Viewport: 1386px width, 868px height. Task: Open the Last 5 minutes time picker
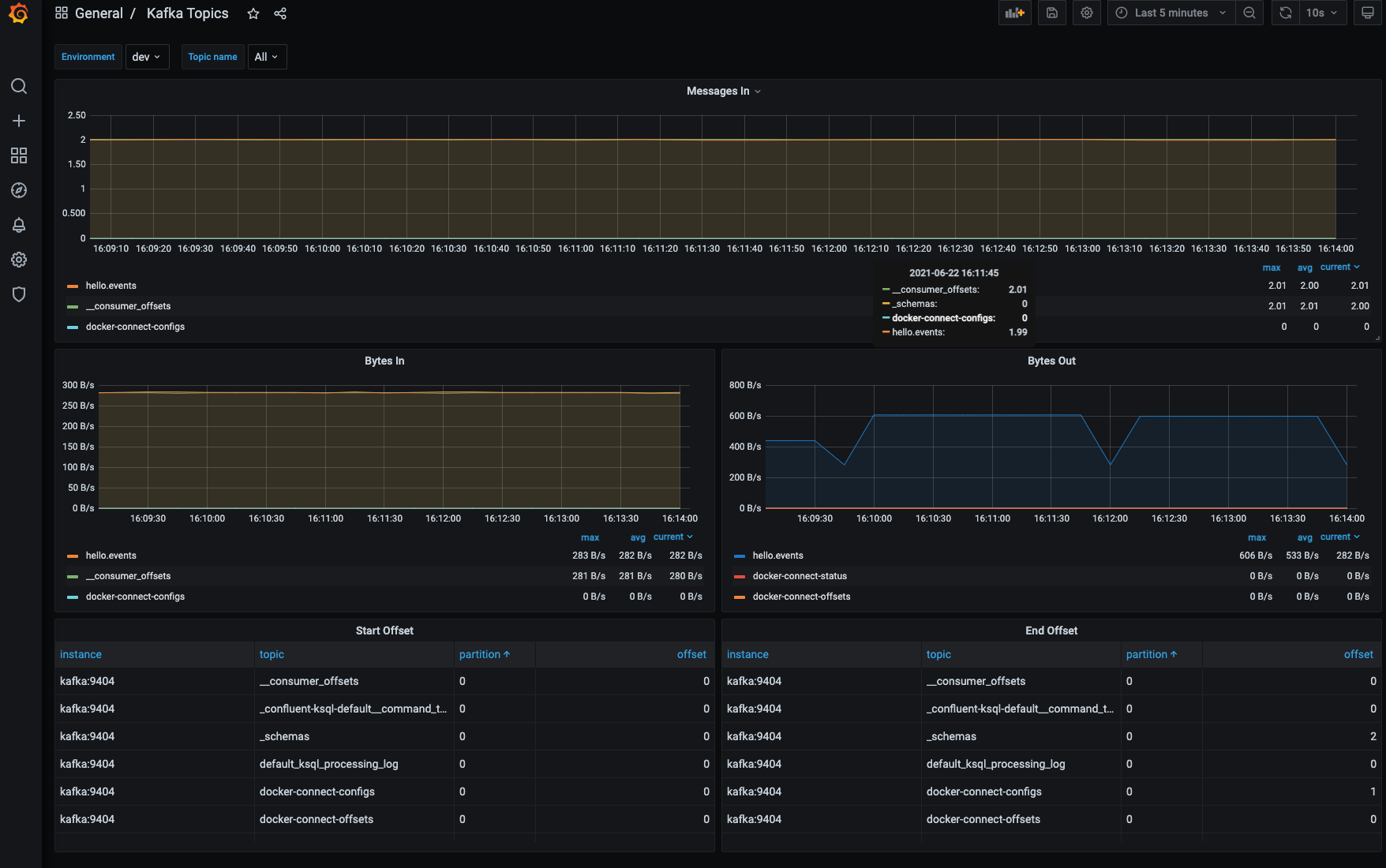coord(1171,13)
